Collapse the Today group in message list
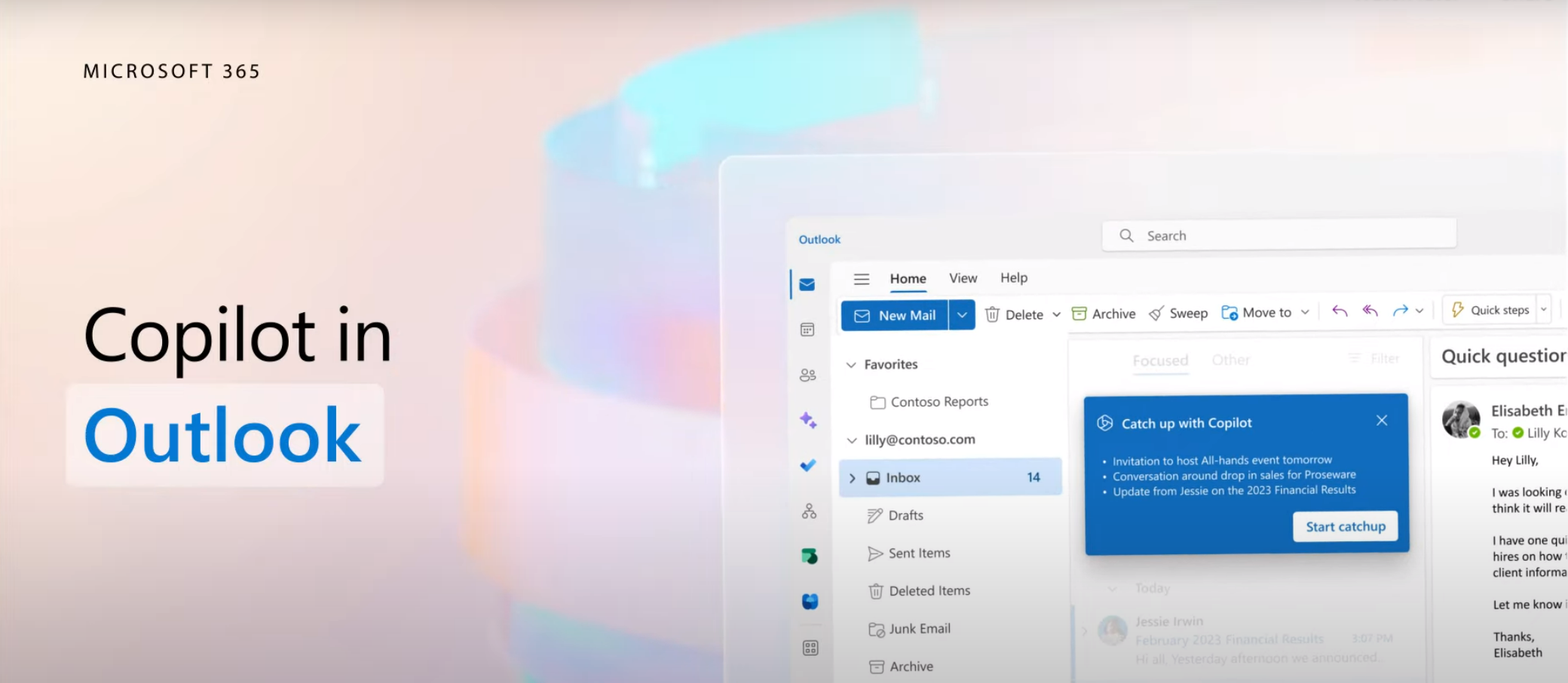The height and width of the screenshot is (683, 1568). click(1112, 588)
